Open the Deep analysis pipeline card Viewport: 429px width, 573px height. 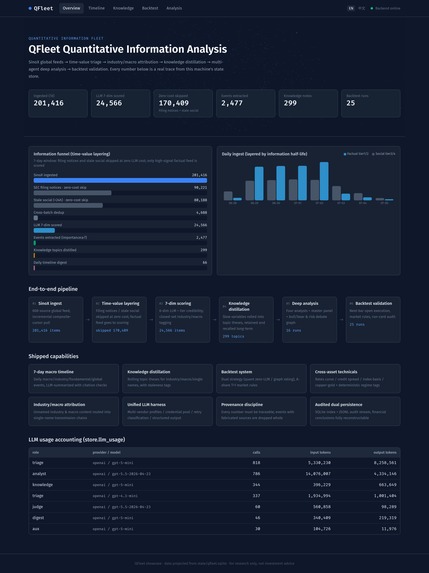[310, 319]
